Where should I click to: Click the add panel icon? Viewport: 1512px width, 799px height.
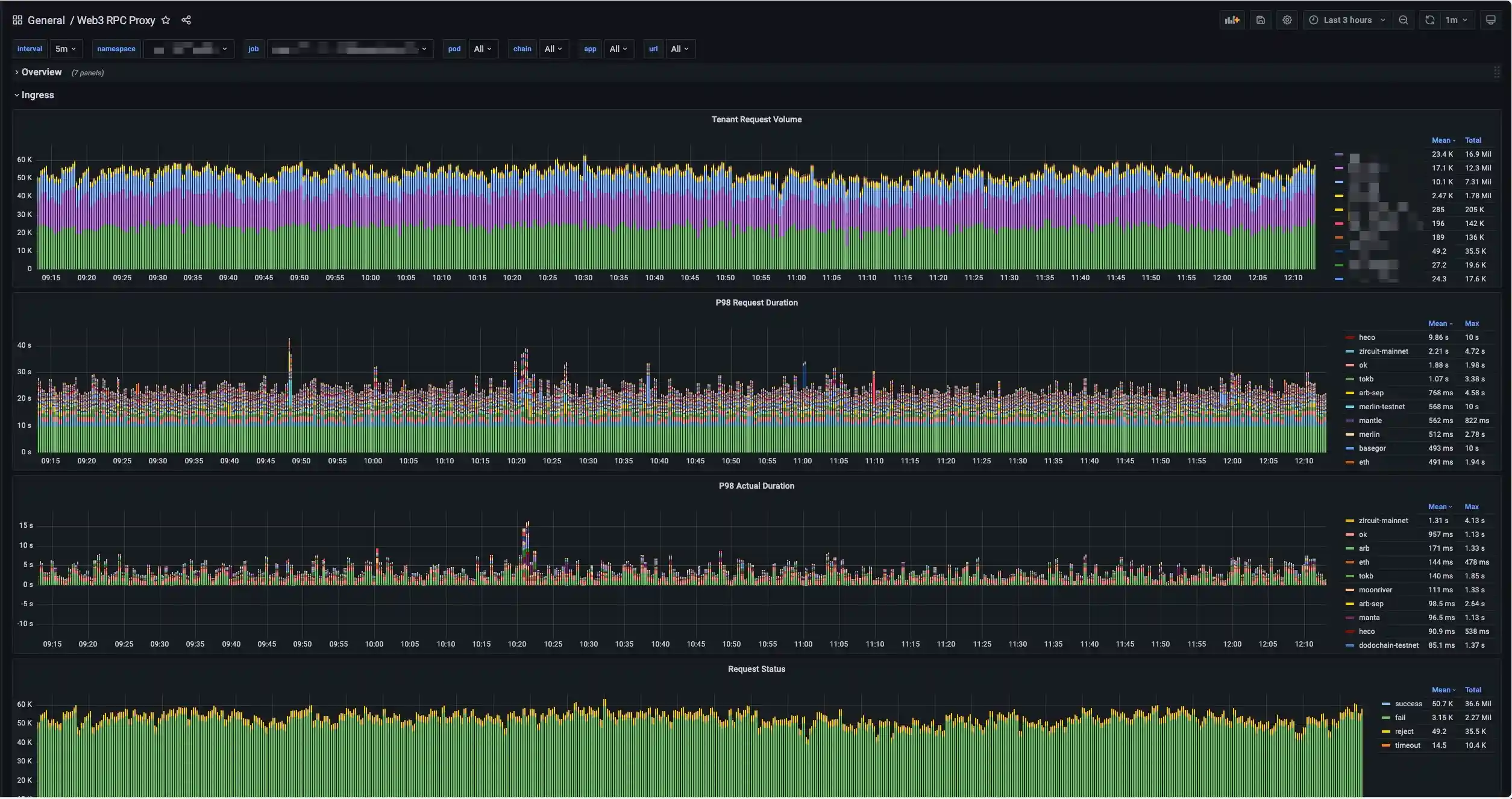pos(1232,20)
